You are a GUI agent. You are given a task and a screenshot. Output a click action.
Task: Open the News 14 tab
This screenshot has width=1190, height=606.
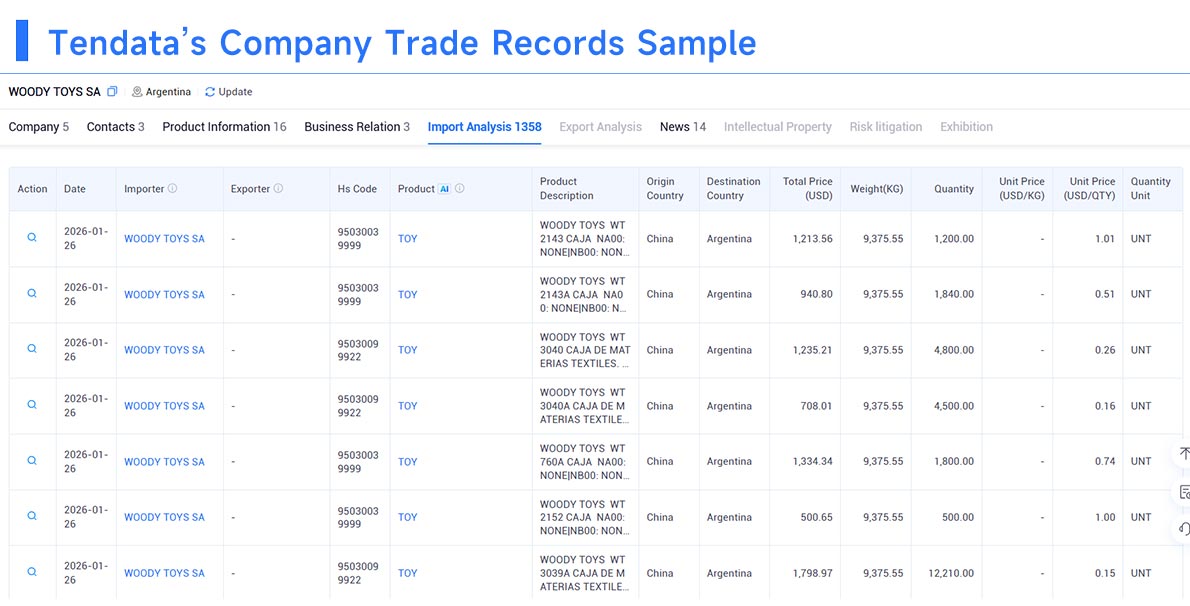(683, 127)
